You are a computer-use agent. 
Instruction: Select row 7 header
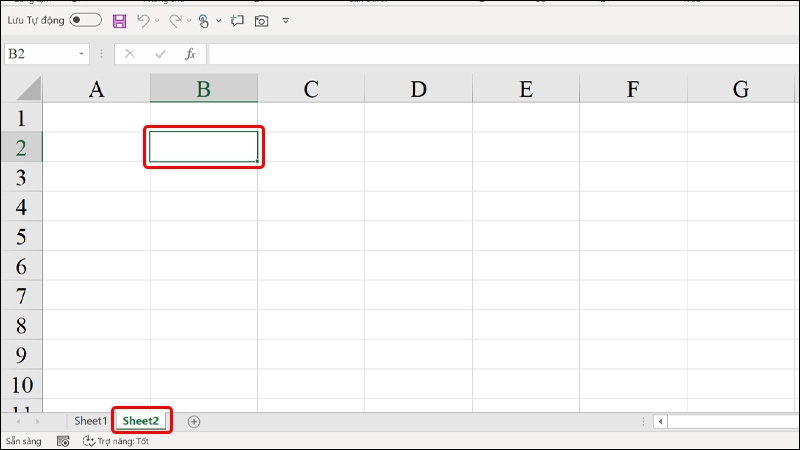pos(21,295)
